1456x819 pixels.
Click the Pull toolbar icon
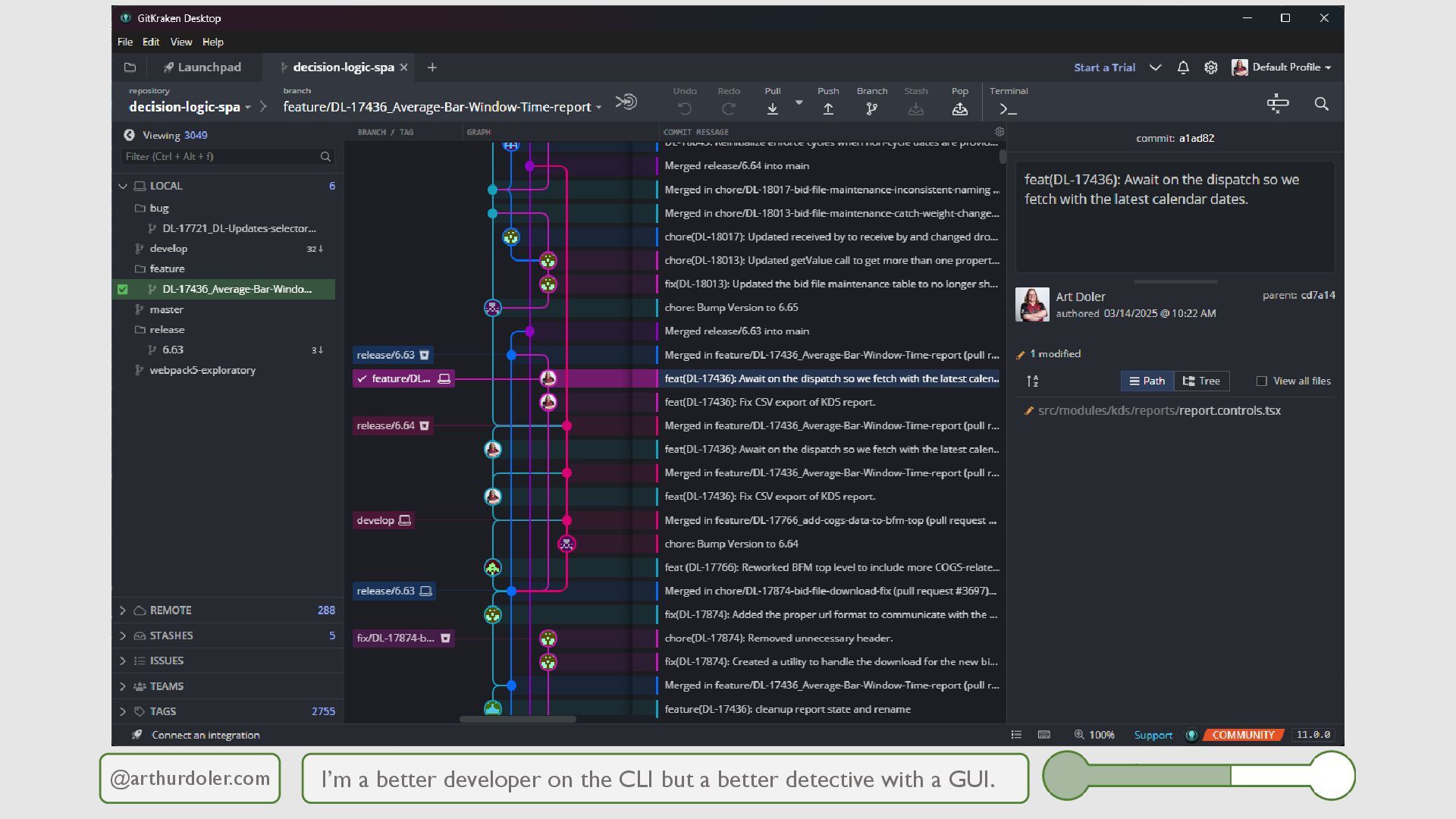(x=772, y=108)
